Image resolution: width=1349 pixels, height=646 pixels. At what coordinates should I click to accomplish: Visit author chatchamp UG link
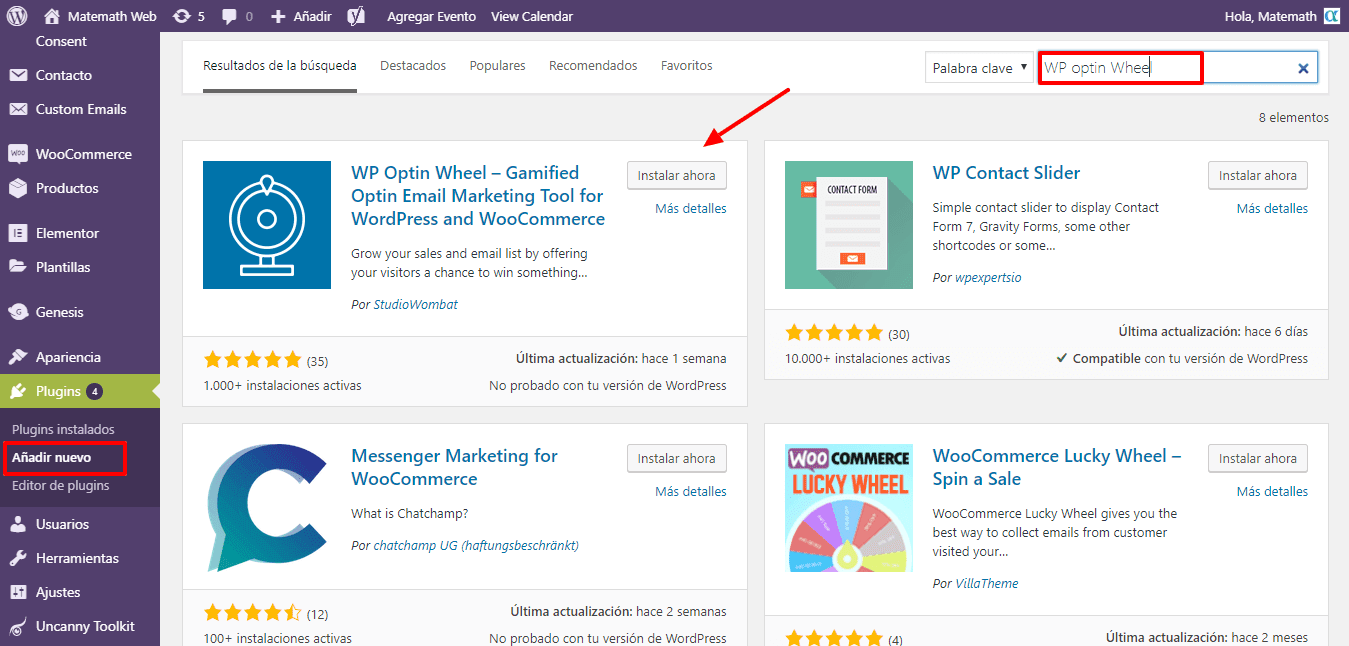coord(476,546)
